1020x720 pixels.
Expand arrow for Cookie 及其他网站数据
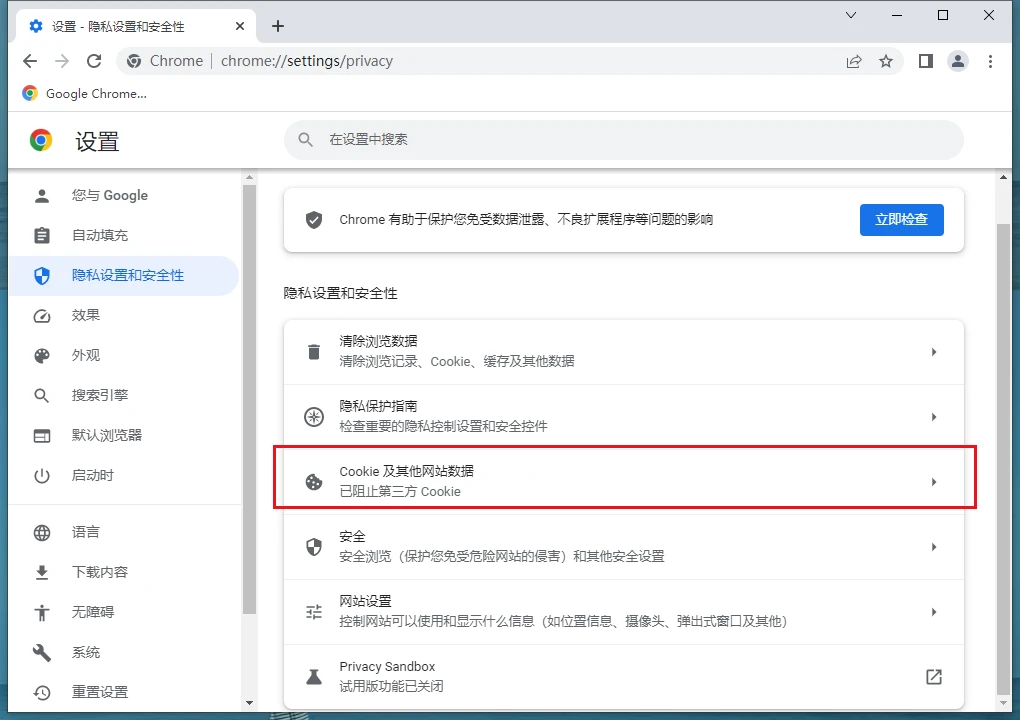pos(933,482)
